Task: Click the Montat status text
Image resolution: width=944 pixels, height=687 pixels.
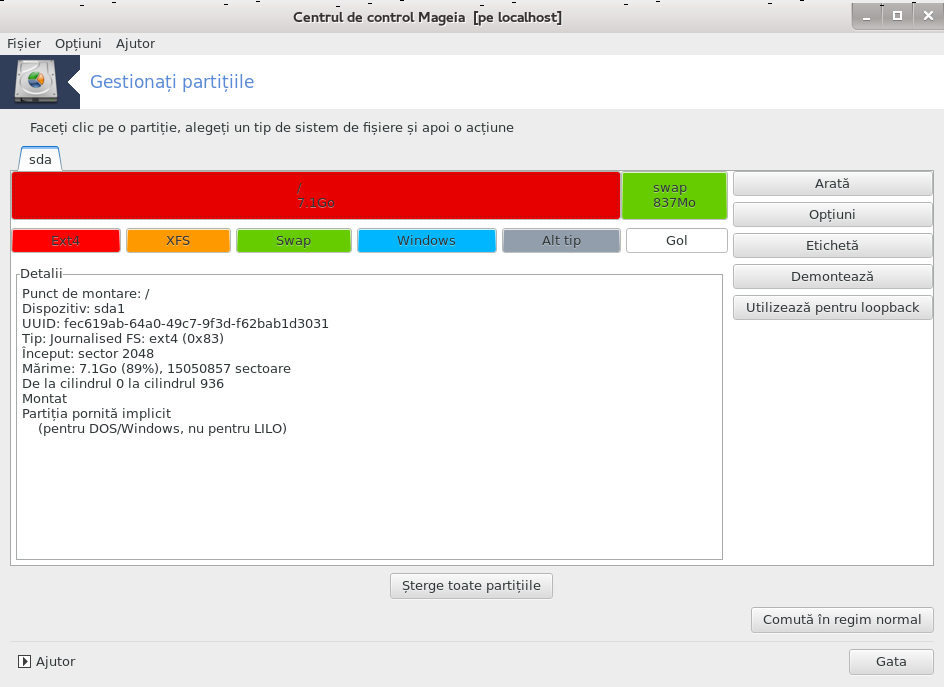Action: click(45, 399)
